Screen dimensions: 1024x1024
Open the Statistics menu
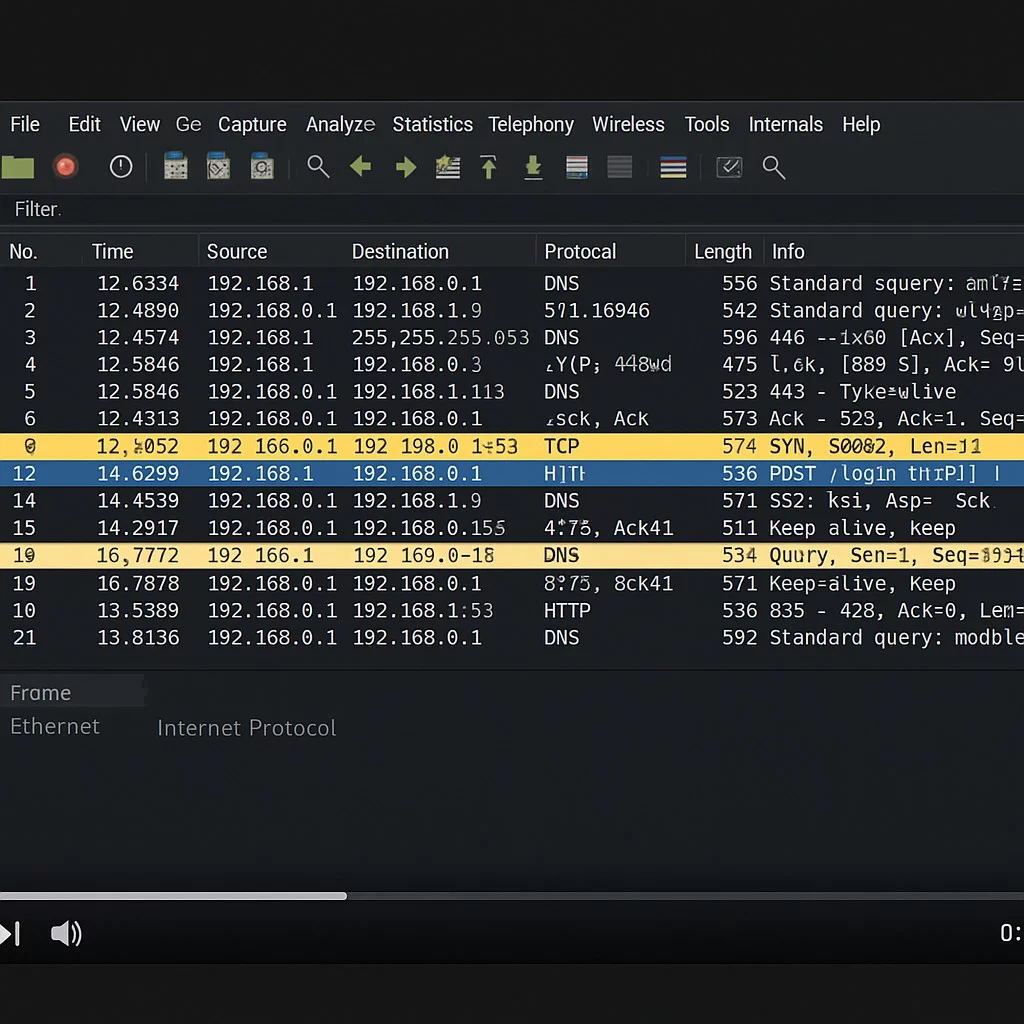point(432,124)
